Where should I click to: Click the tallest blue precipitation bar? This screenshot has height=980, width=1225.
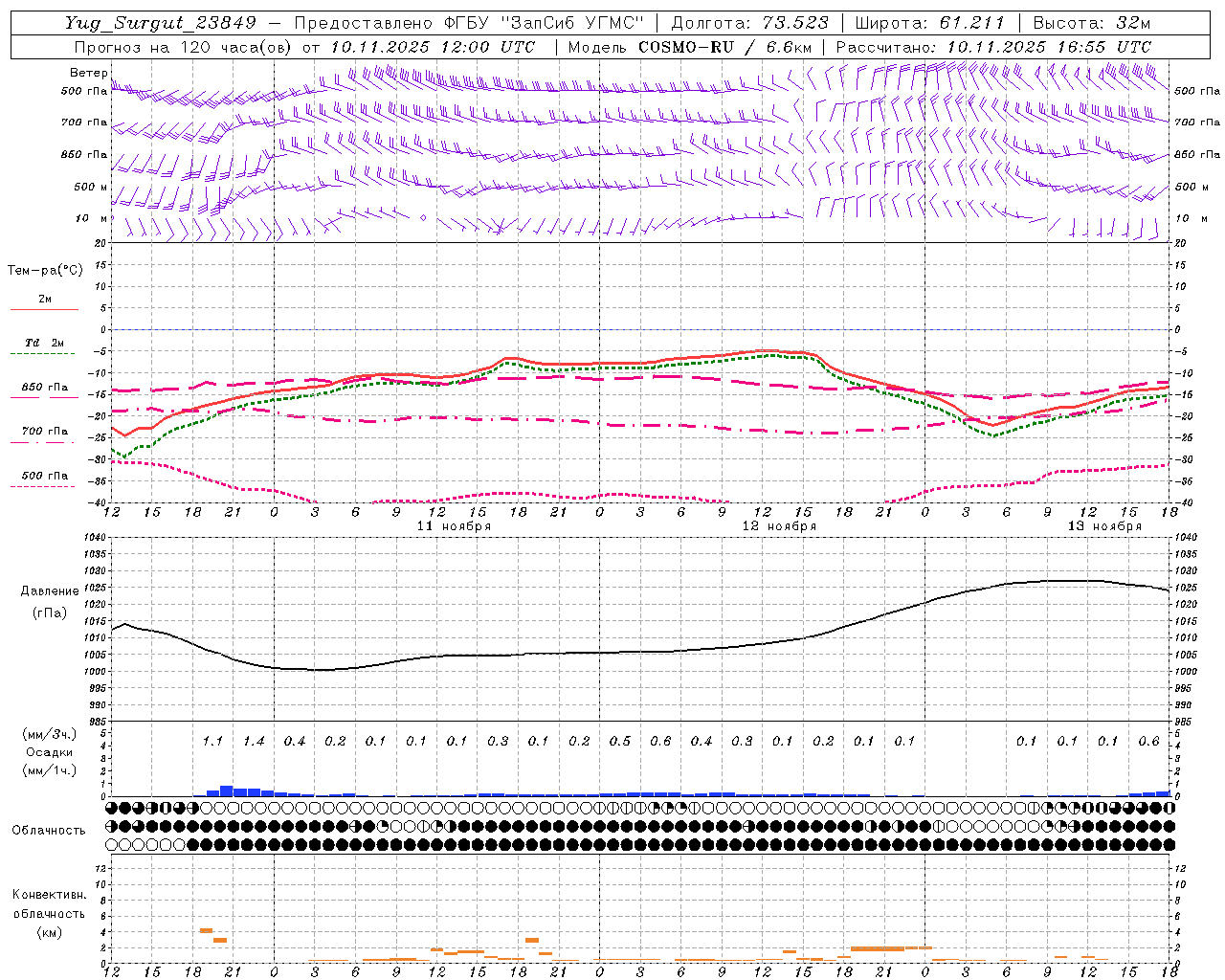click(x=227, y=791)
